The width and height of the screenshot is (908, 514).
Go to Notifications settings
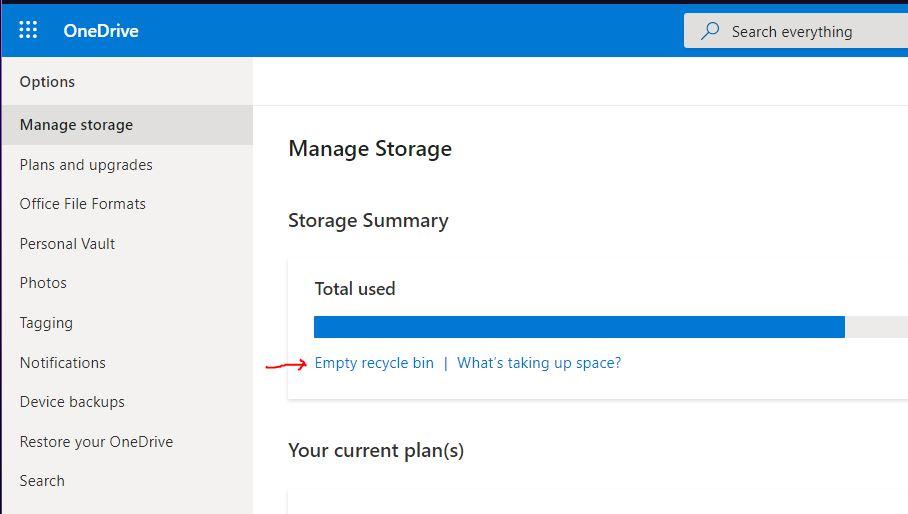pyautogui.click(x=62, y=363)
